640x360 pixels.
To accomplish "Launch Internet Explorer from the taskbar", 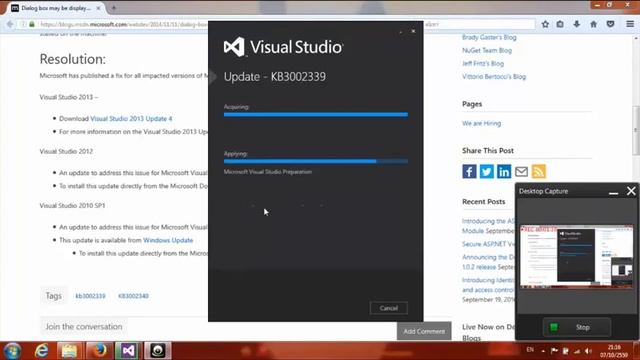I will click(x=42, y=351).
